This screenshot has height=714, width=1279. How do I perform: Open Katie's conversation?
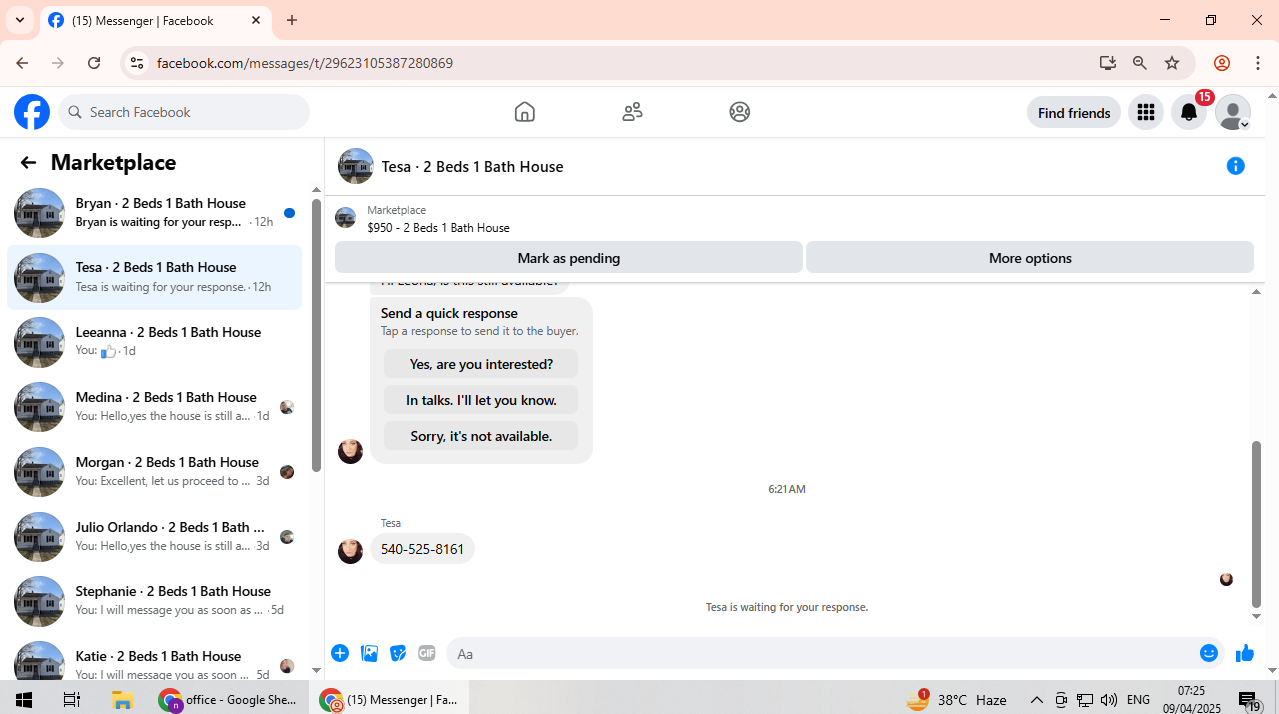pos(154,662)
